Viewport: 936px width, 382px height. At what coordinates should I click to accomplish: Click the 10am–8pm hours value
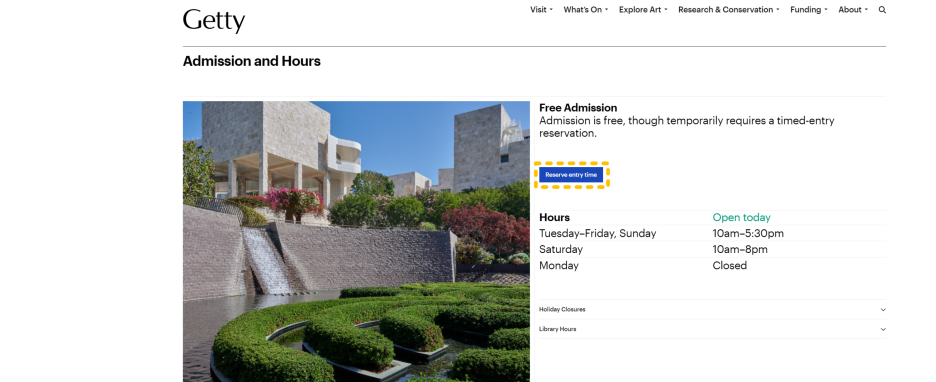coord(740,249)
